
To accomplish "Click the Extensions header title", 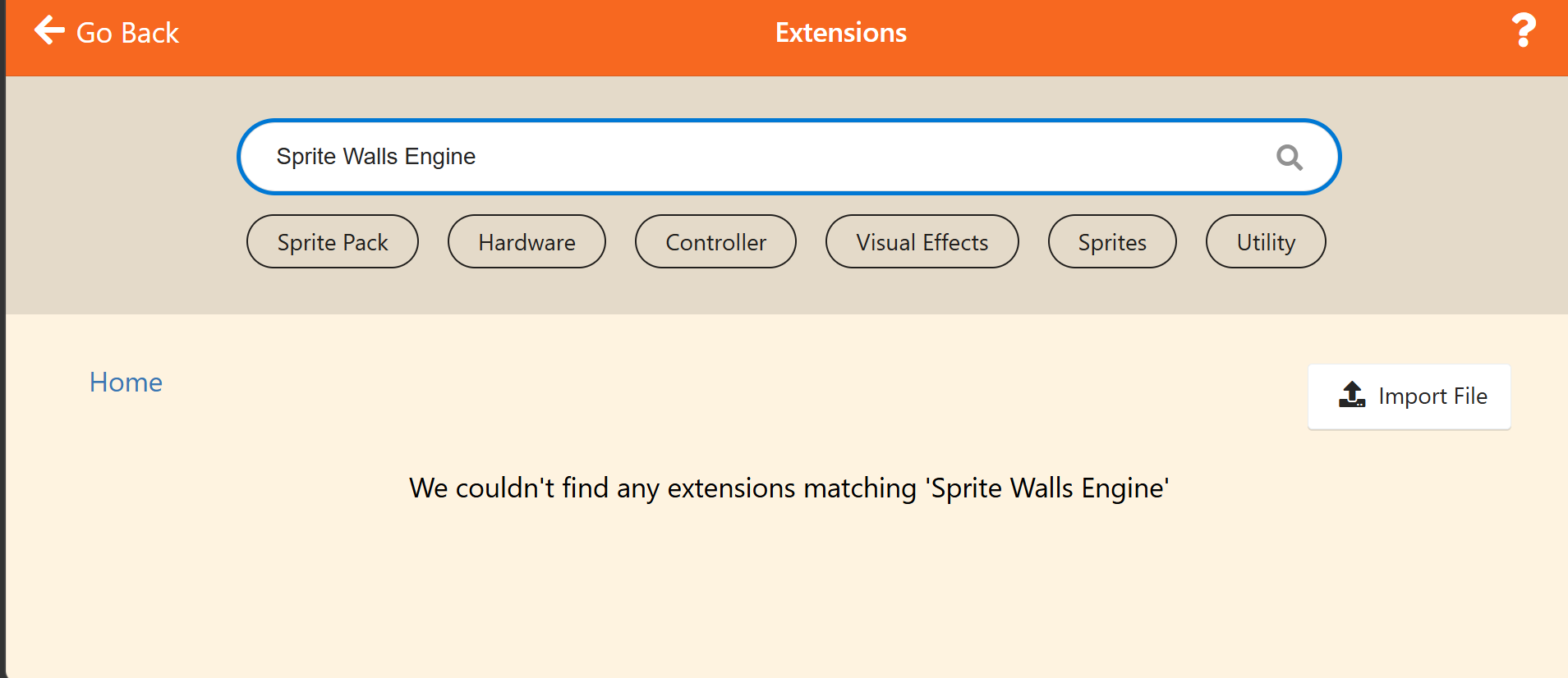I will coord(841,33).
